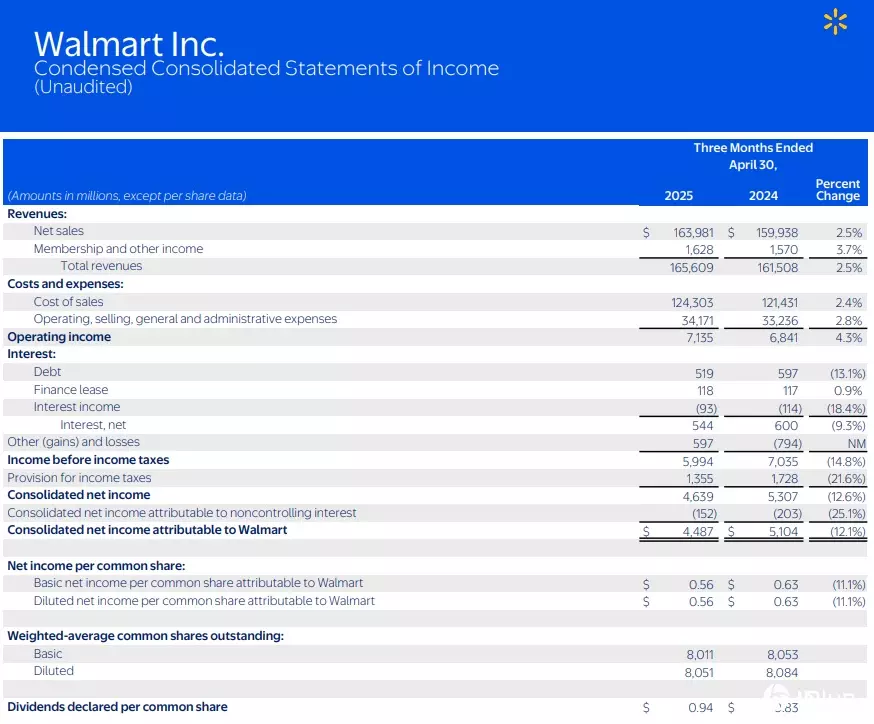Click the 159,938 net sales value
This screenshot has width=874, height=724.
(777, 232)
